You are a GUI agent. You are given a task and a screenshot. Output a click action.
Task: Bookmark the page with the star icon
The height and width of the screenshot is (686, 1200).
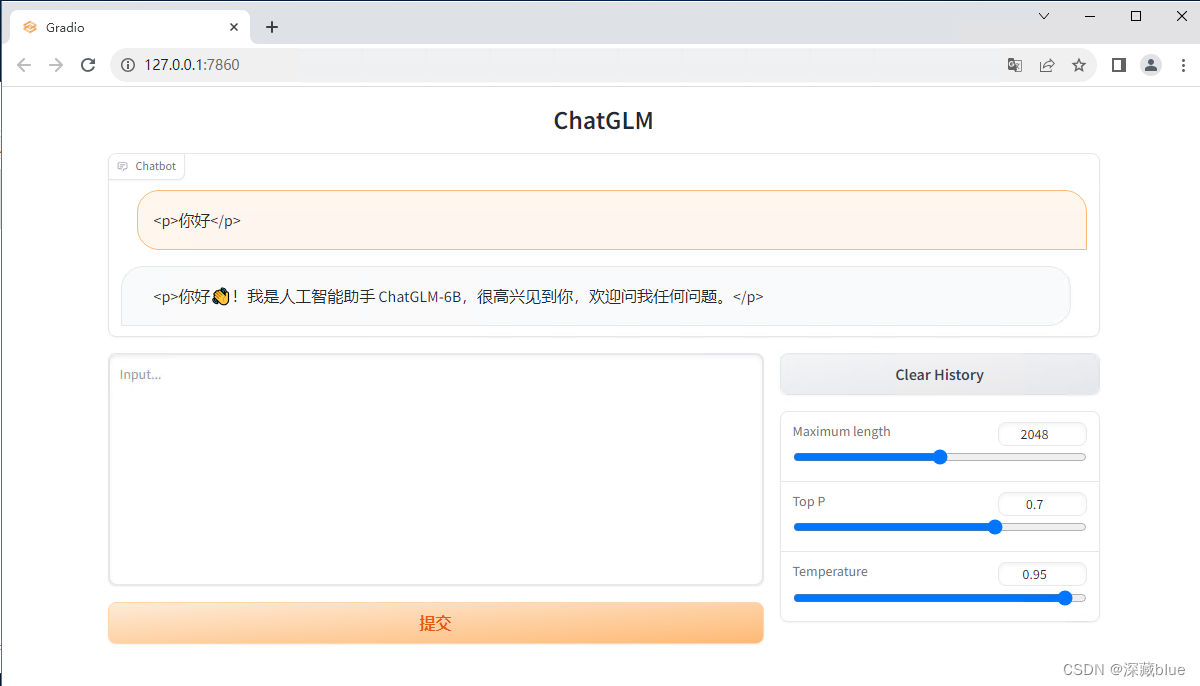(x=1079, y=65)
